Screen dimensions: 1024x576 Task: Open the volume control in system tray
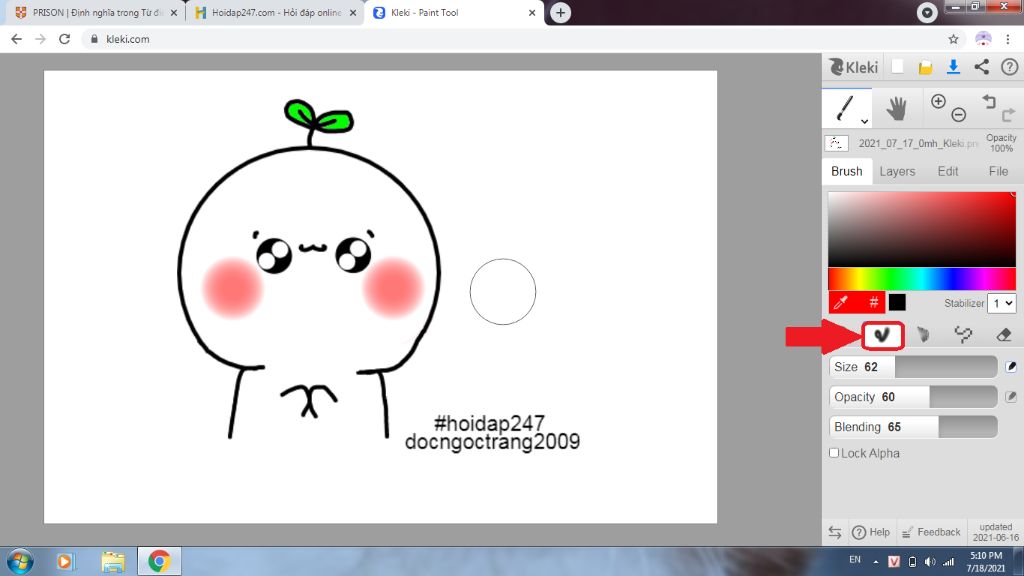pyautogui.click(x=930, y=562)
